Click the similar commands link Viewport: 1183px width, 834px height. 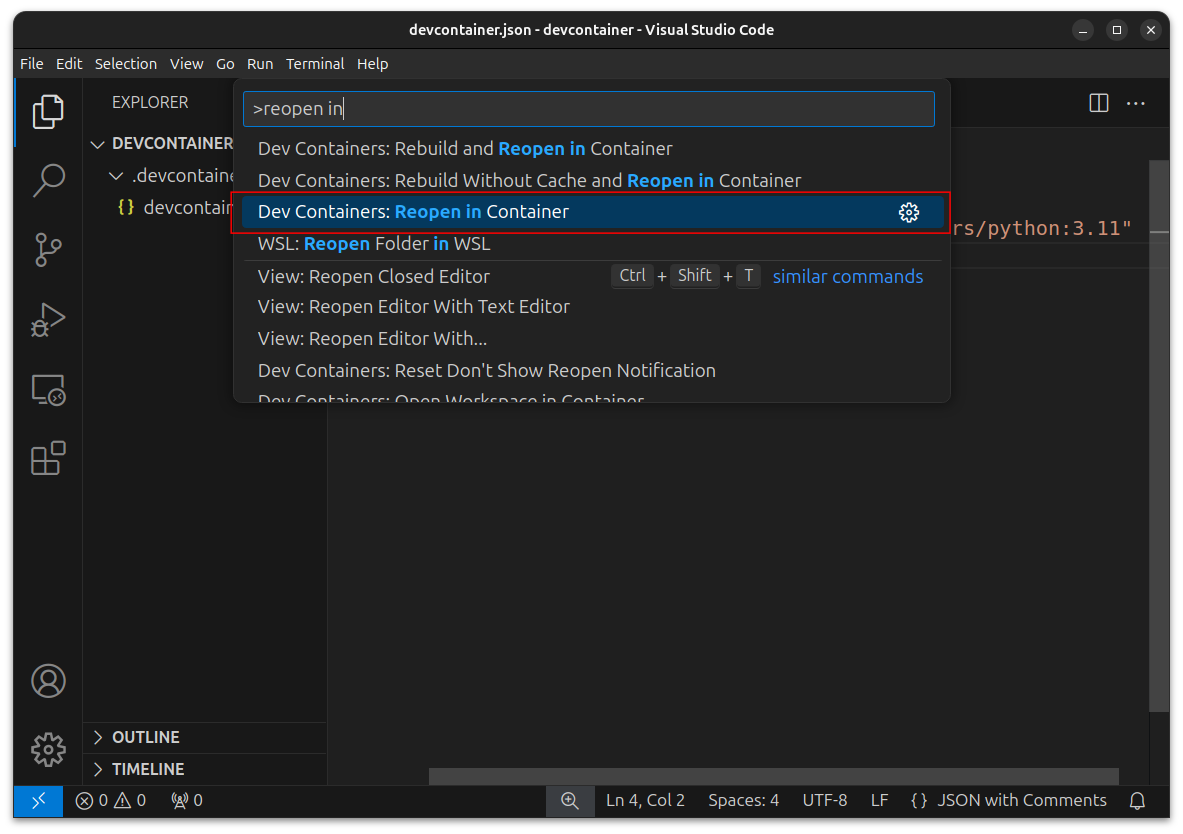click(847, 276)
